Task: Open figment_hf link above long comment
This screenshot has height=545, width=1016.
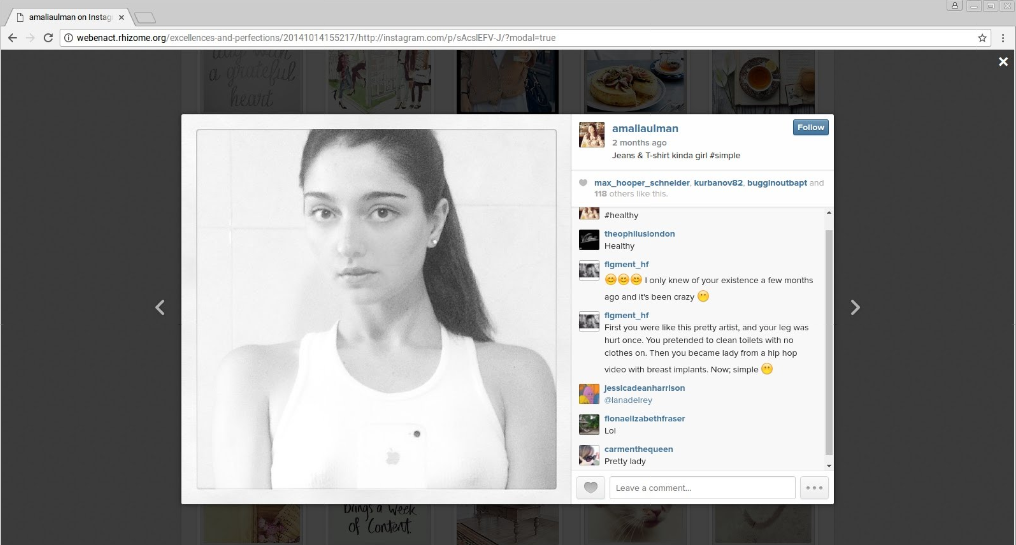Action: coord(627,315)
